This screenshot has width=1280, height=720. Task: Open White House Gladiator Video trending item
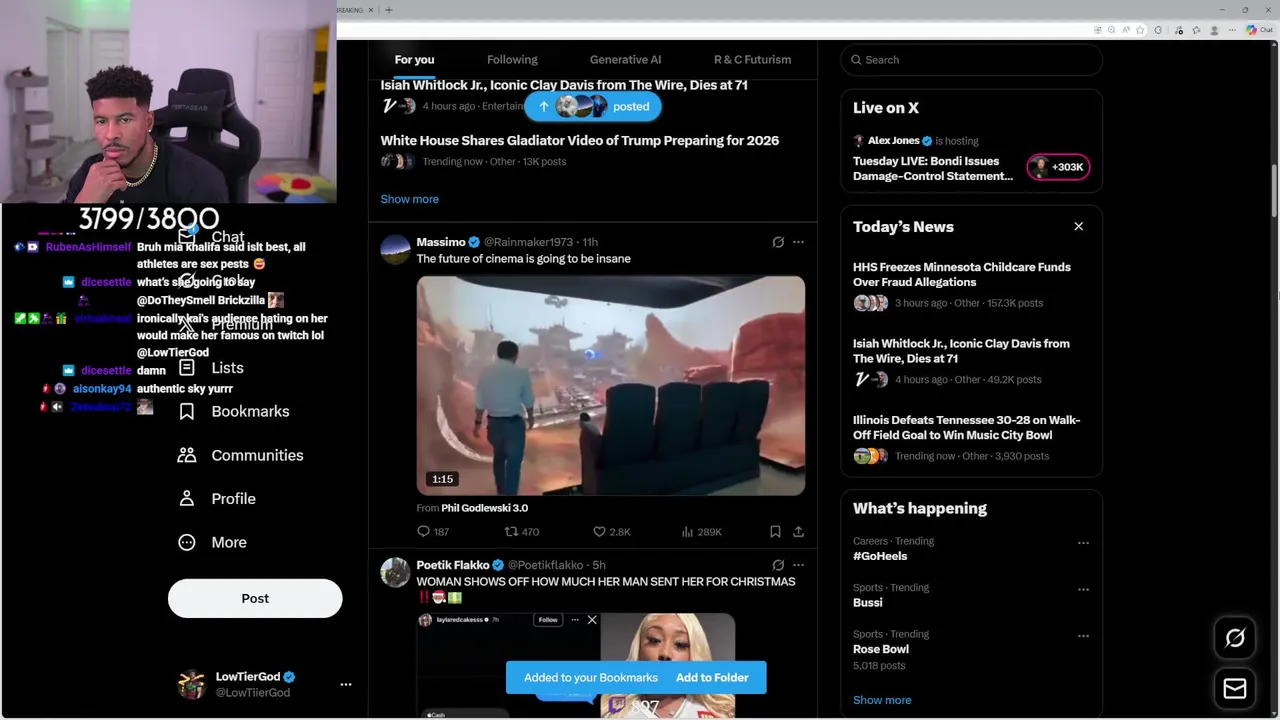[x=579, y=141]
